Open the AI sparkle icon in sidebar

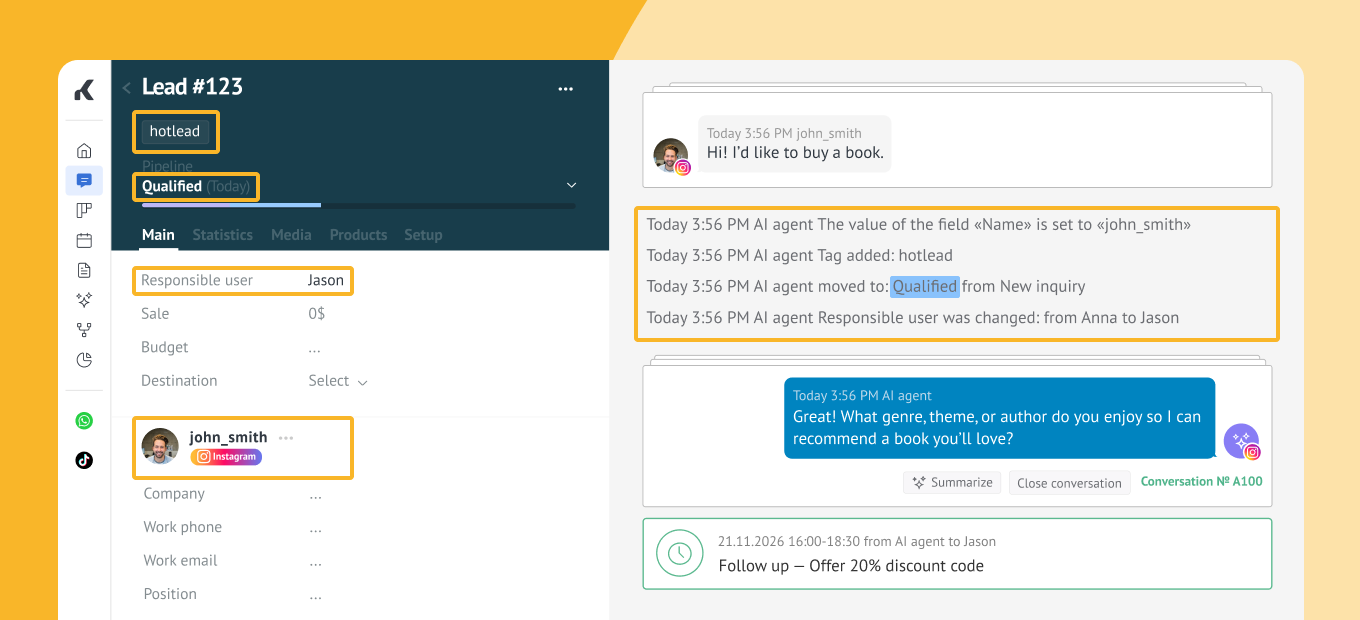(84, 300)
